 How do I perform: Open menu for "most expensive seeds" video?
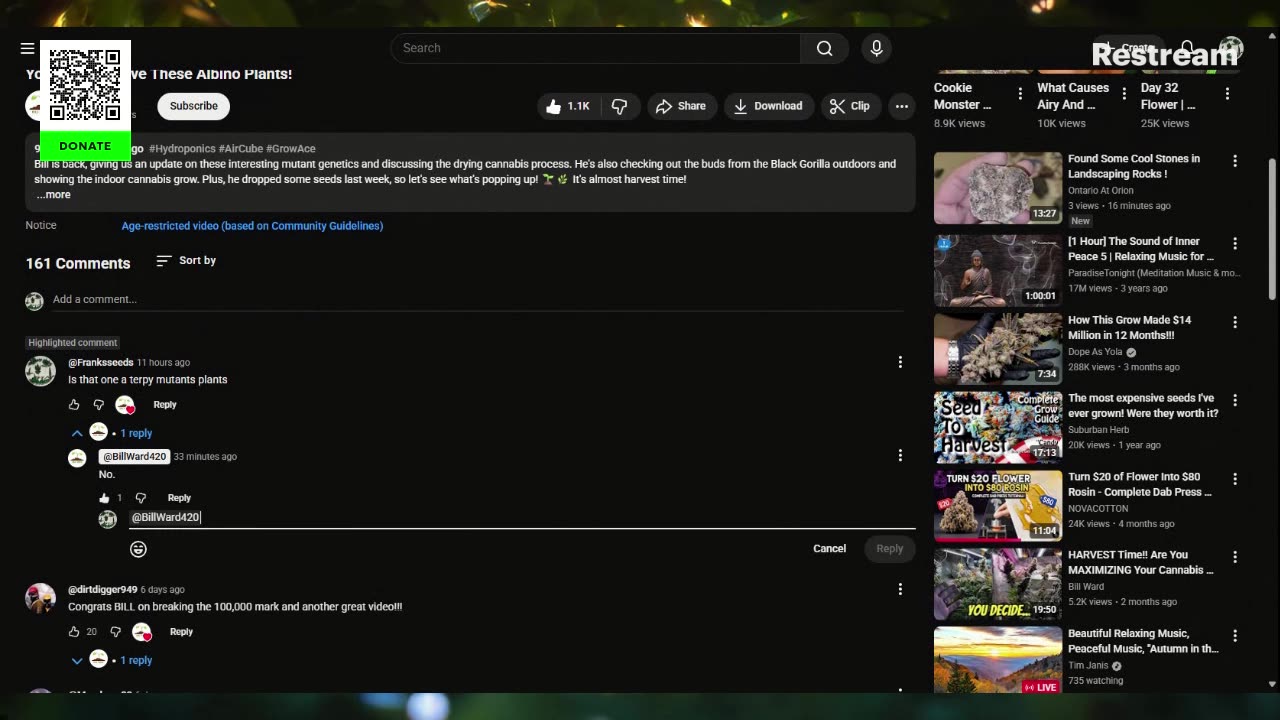point(1235,400)
